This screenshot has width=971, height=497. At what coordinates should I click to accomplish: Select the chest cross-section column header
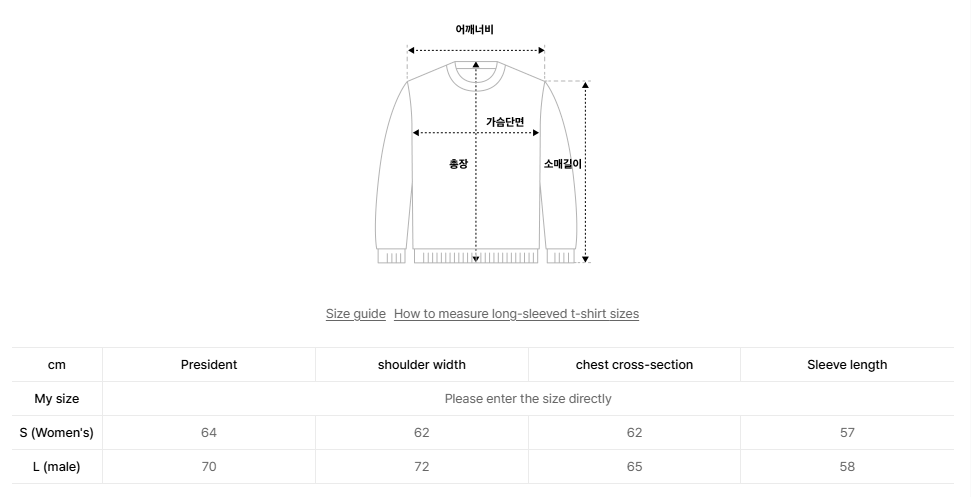[x=634, y=365]
